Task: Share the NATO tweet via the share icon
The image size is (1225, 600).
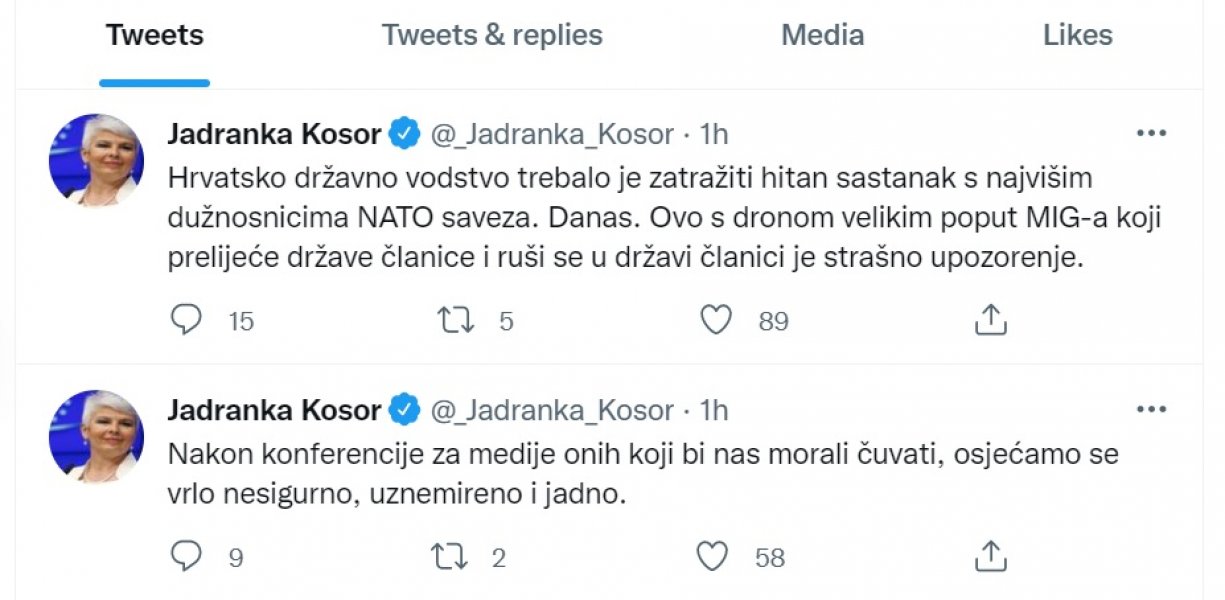Action: pos(990,317)
